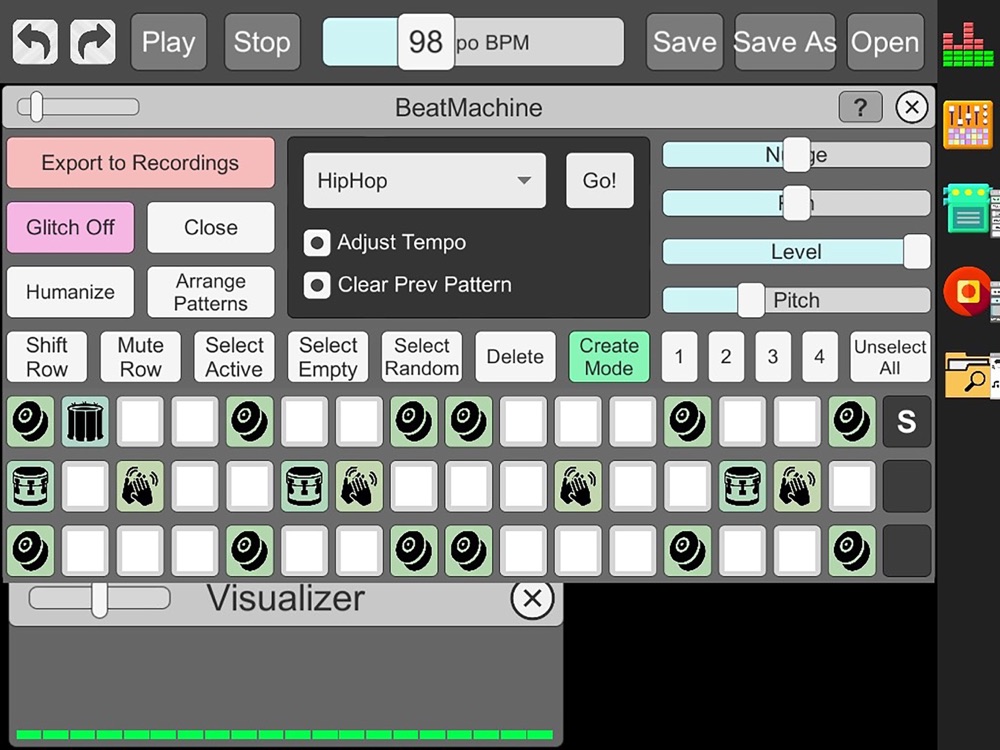Screen dimensions: 1000x750
Task: Open the green effects pedal icon
Action: [967, 209]
